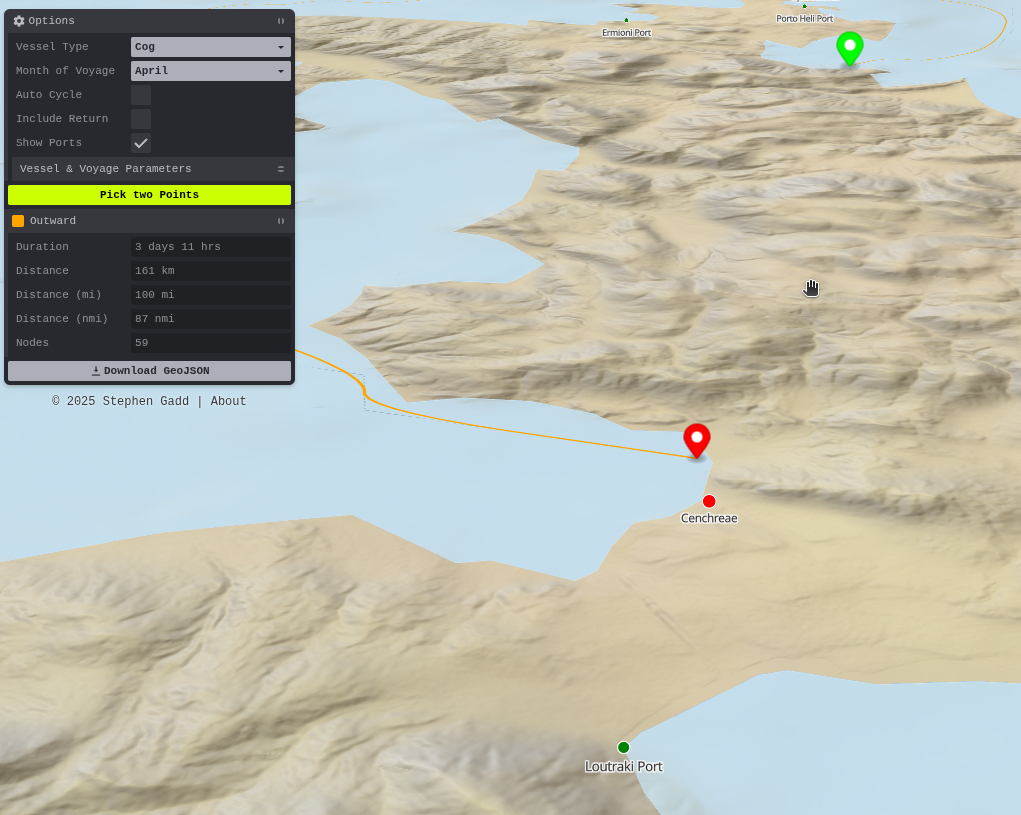Click the Porto Heli Port marker
Screen dimensions: 1021x815
tap(804, 7)
